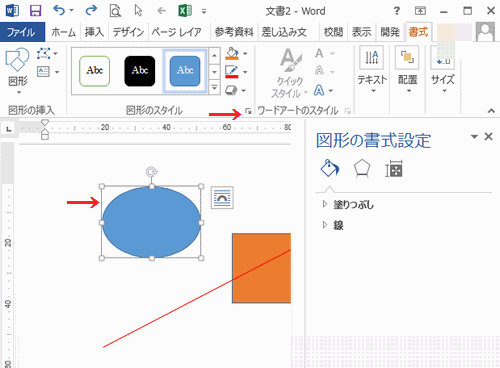The image size is (500, 368).
Task: Click the Shape Outline pen icon
Action: click(232, 71)
